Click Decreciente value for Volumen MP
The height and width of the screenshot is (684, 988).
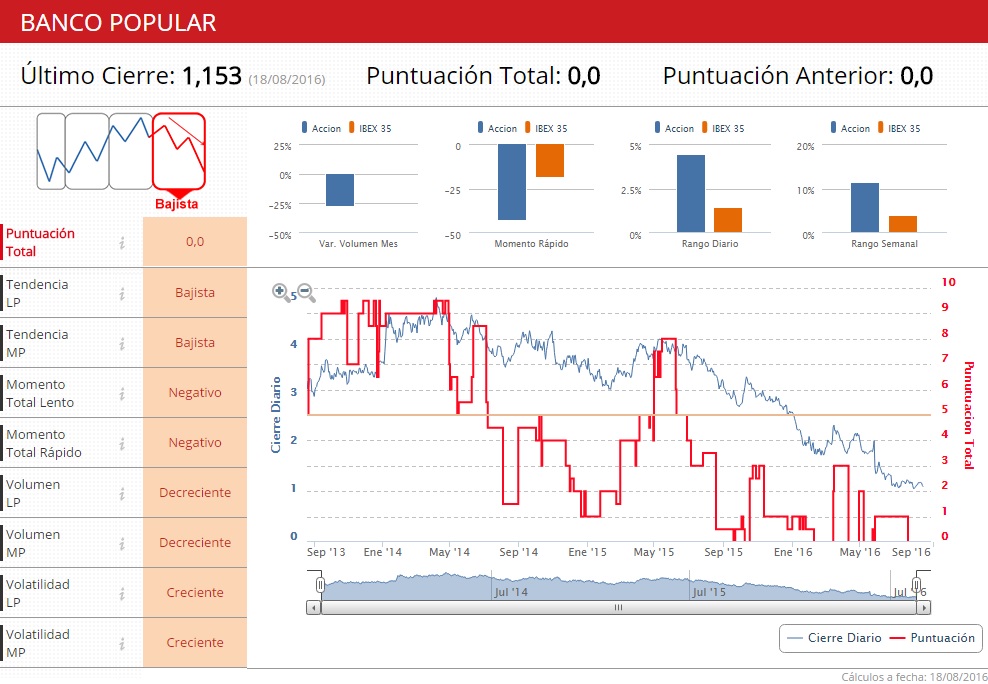pos(195,543)
